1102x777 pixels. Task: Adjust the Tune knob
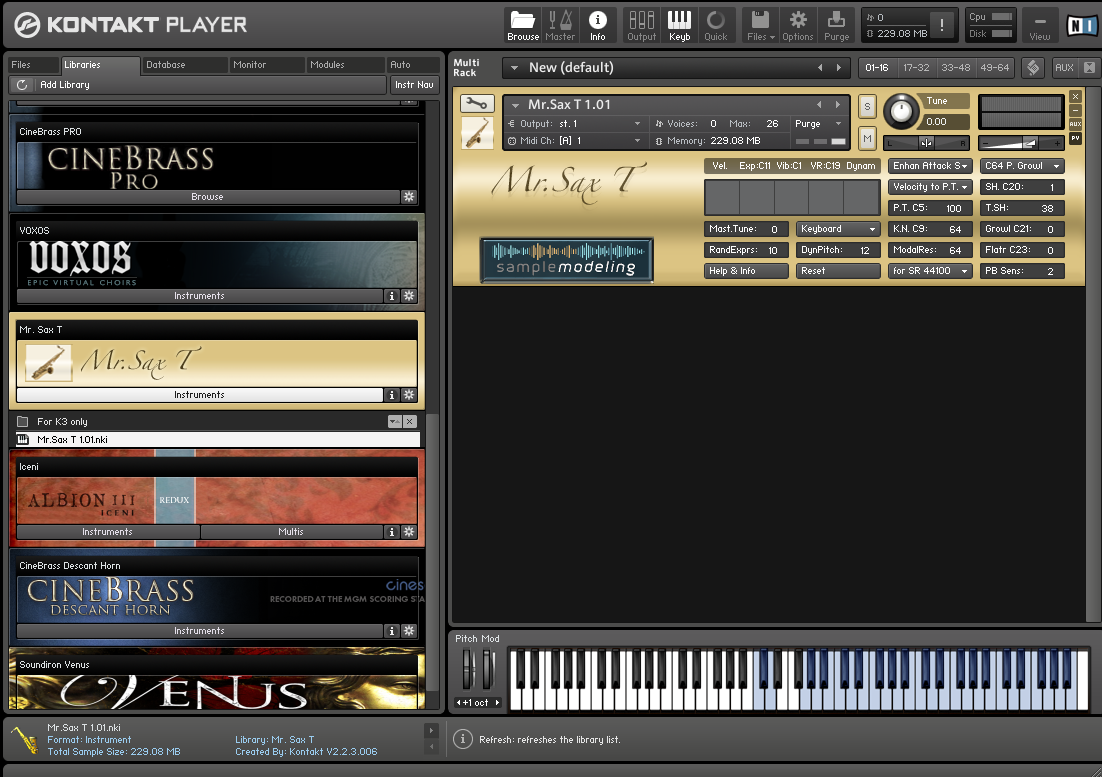pos(901,111)
